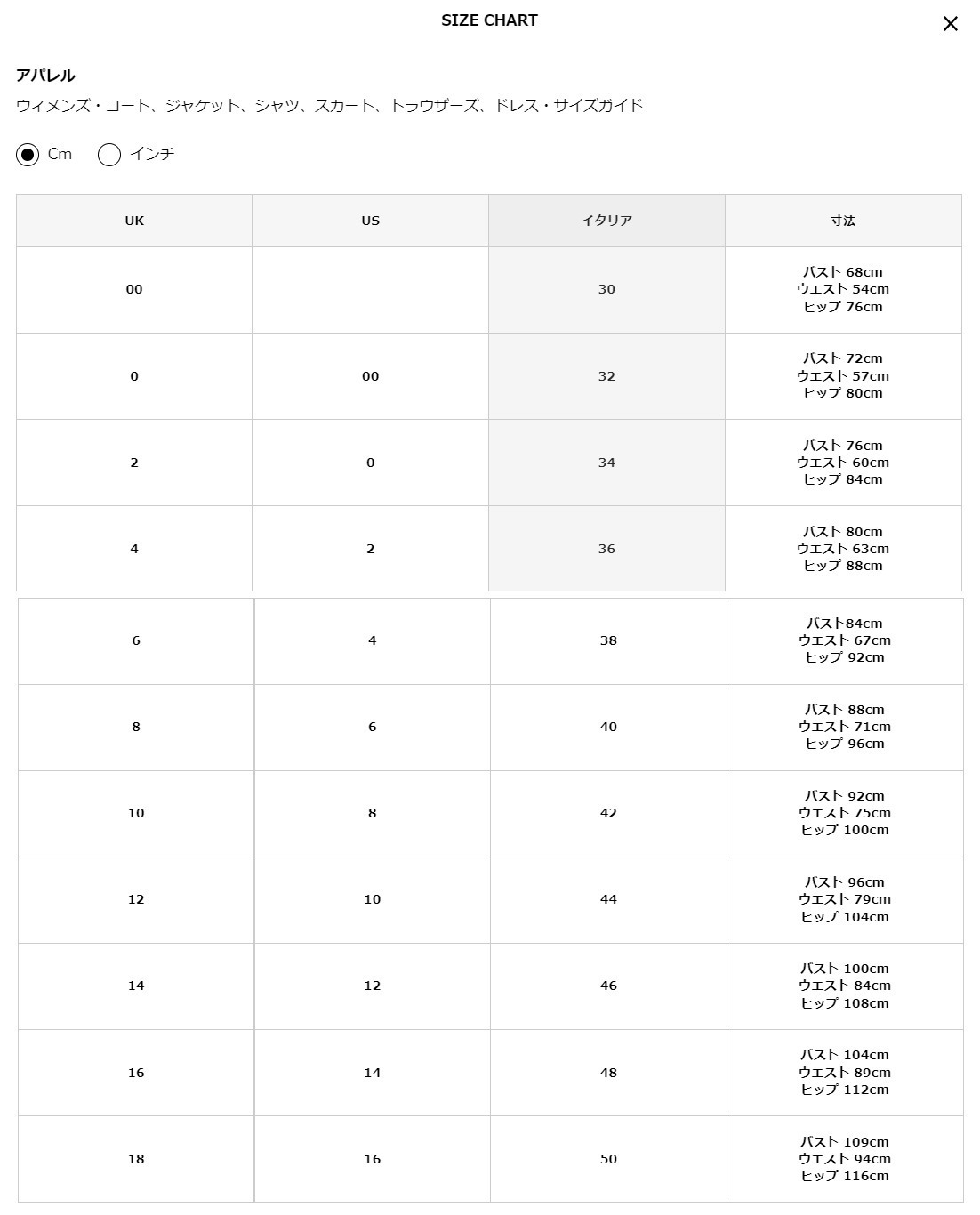Click the 寸法 column header
This screenshot has height=1215, width=980.
(x=843, y=221)
